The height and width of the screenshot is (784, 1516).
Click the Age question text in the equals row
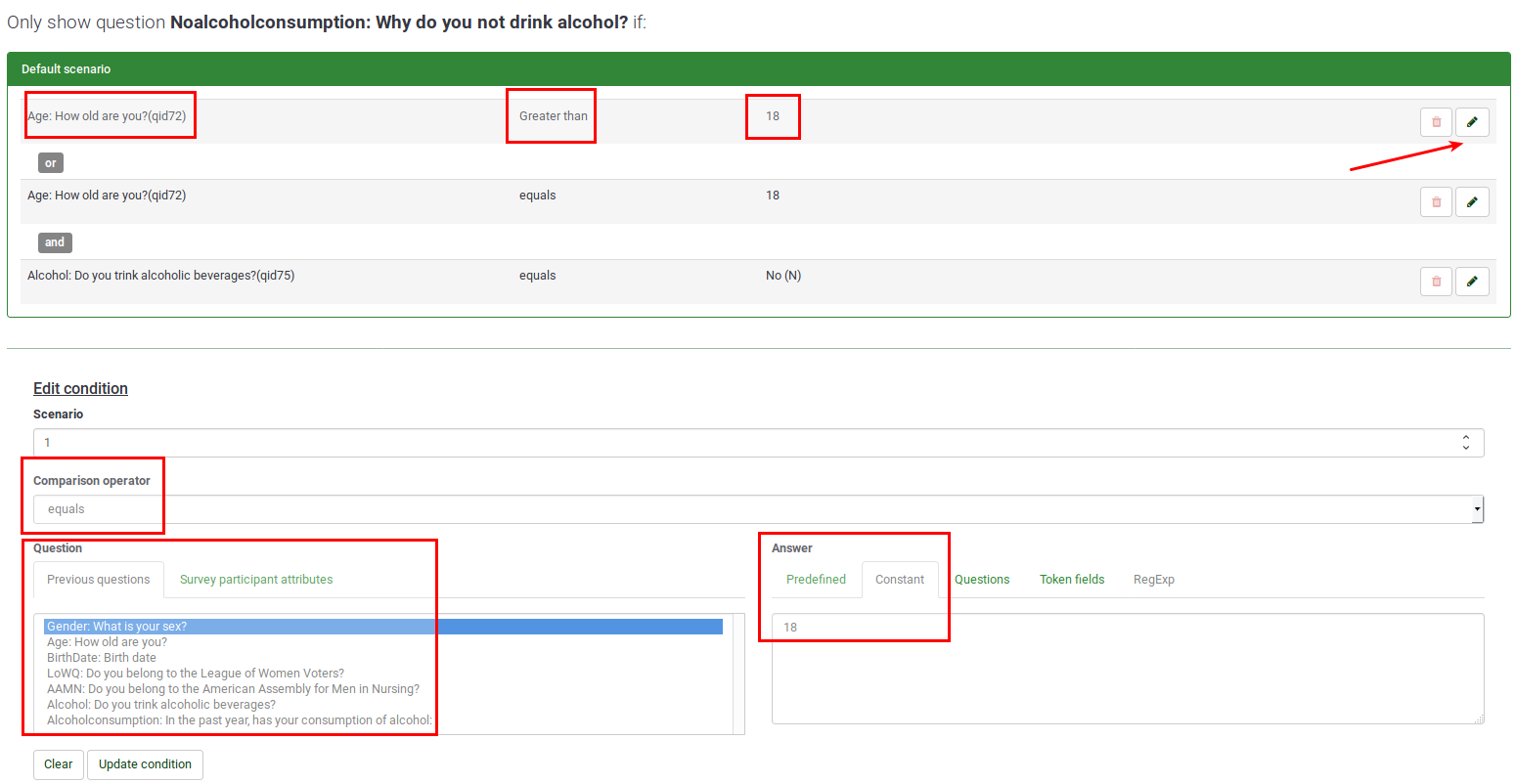coord(107,196)
